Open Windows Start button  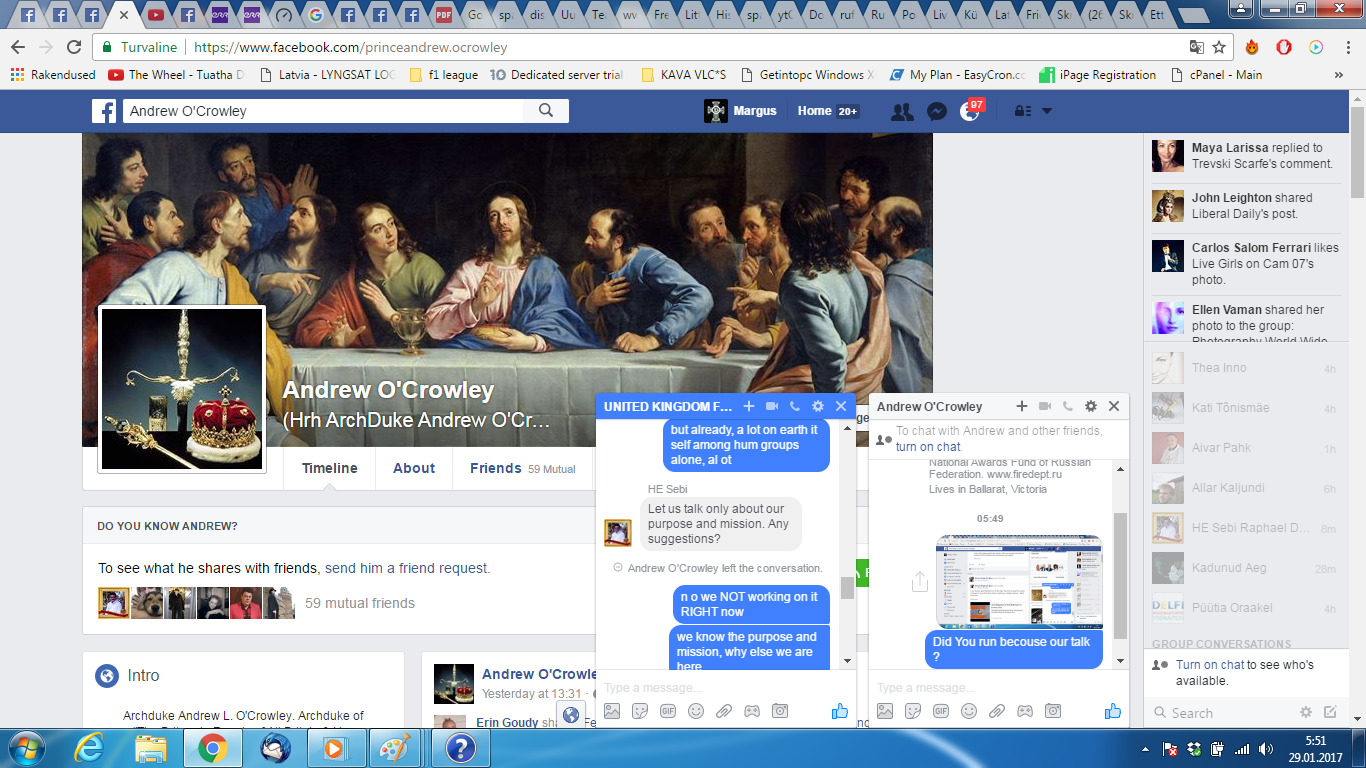tap(25, 748)
